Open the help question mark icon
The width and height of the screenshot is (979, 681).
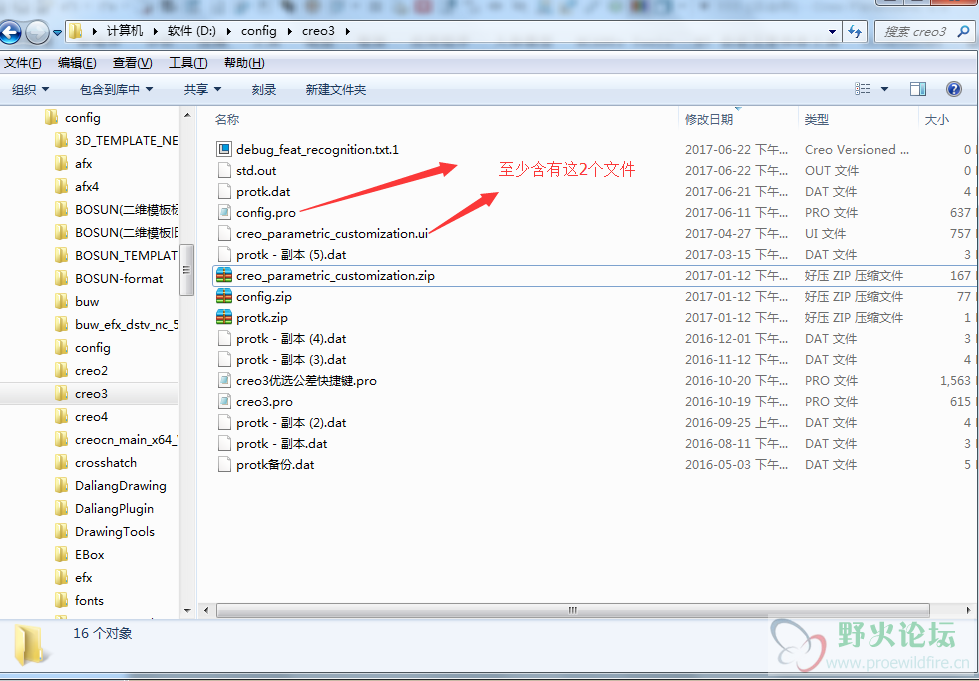point(953,89)
